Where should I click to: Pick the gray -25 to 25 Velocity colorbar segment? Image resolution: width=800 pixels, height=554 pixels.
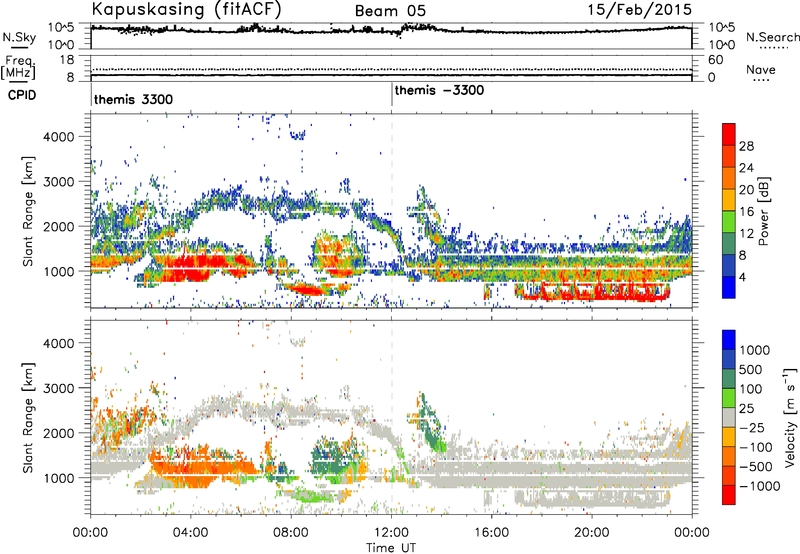[x=729, y=417]
